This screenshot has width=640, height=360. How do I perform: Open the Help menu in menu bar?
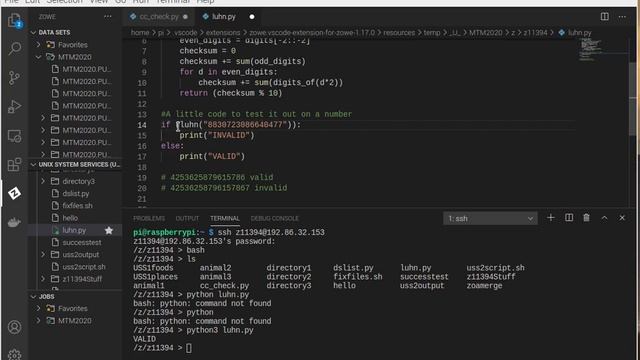[205, 2]
